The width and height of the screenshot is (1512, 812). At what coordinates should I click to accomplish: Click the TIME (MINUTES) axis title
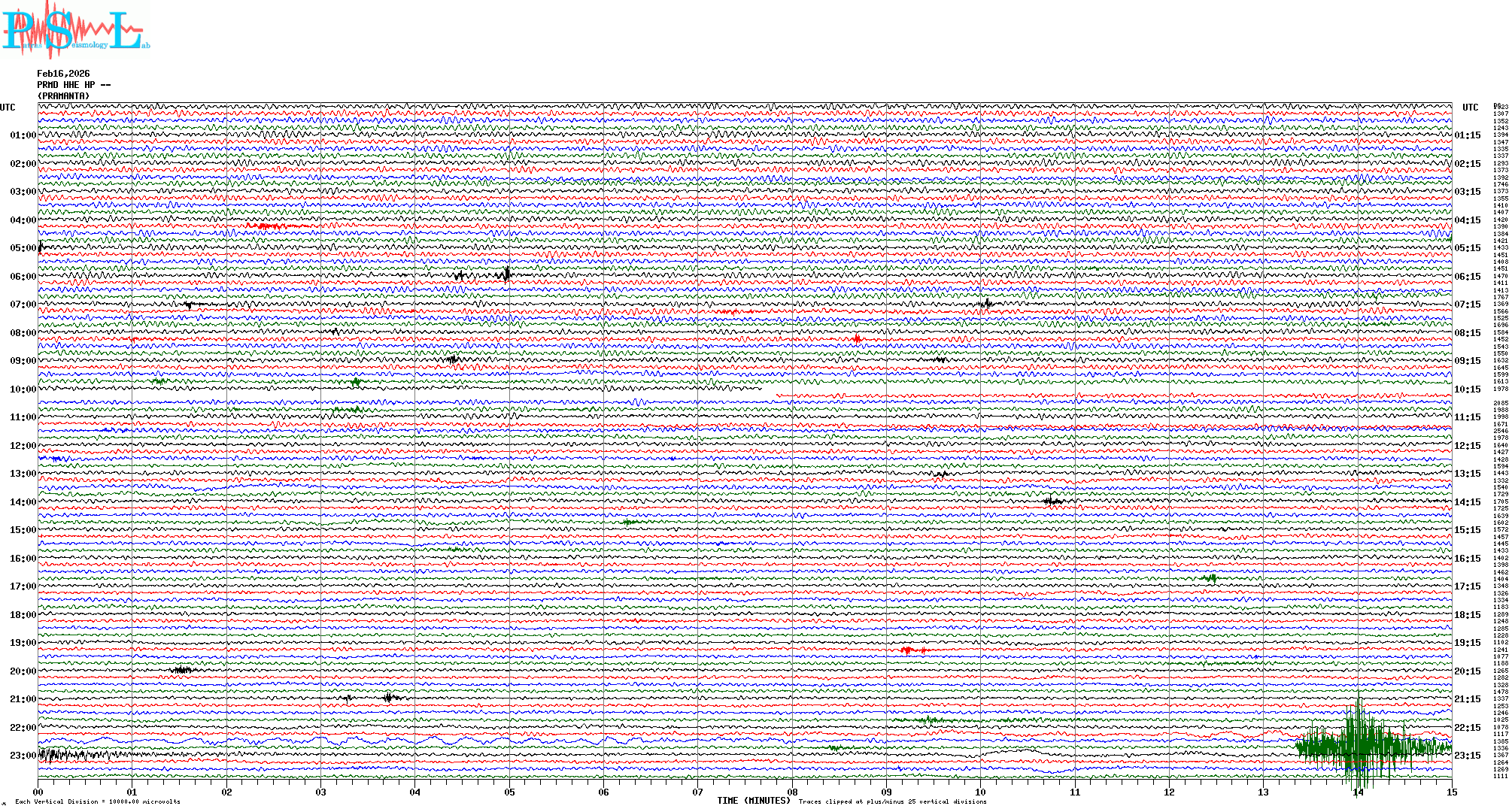click(754, 801)
